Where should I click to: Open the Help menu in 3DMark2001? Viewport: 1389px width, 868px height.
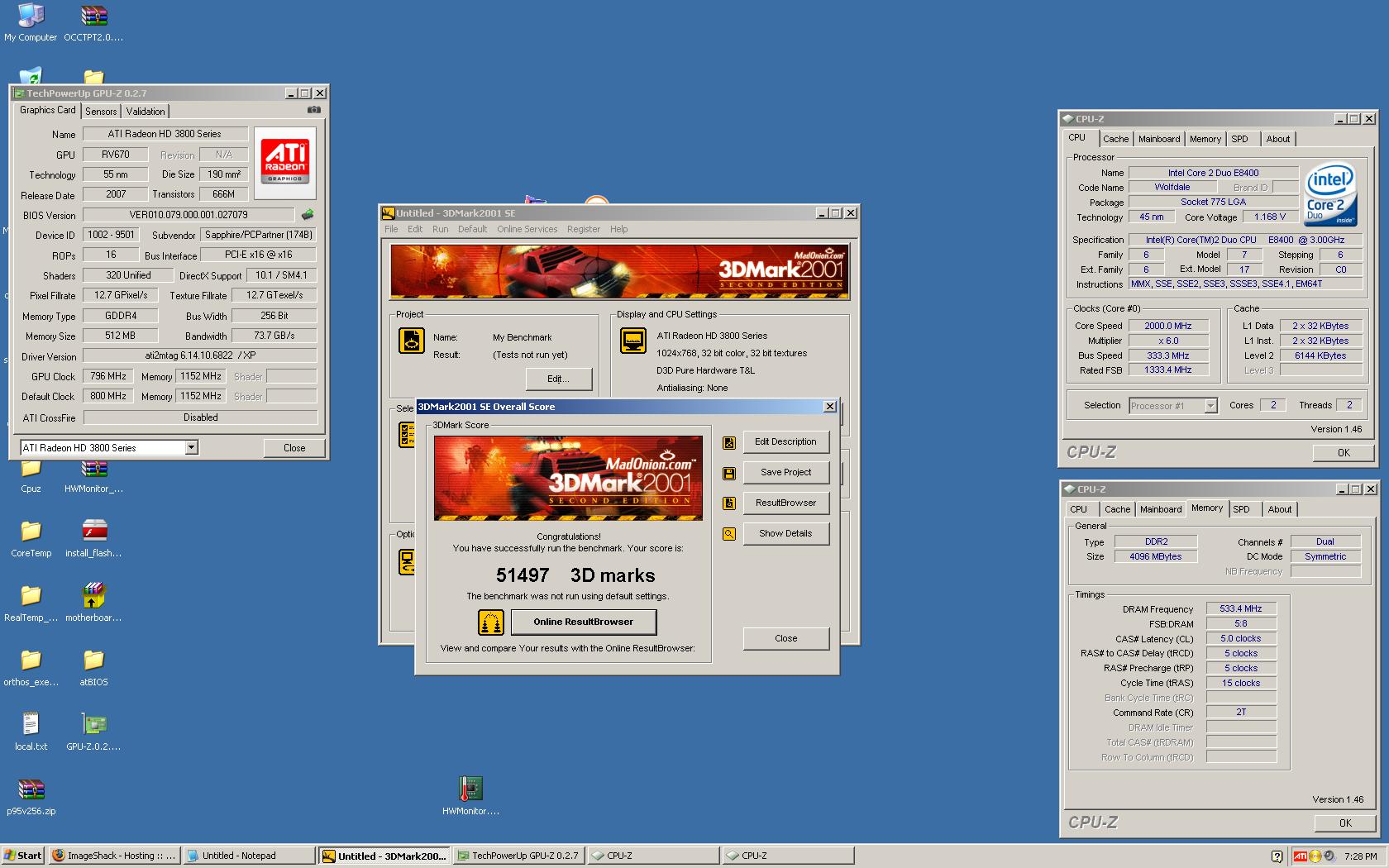click(x=618, y=229)
